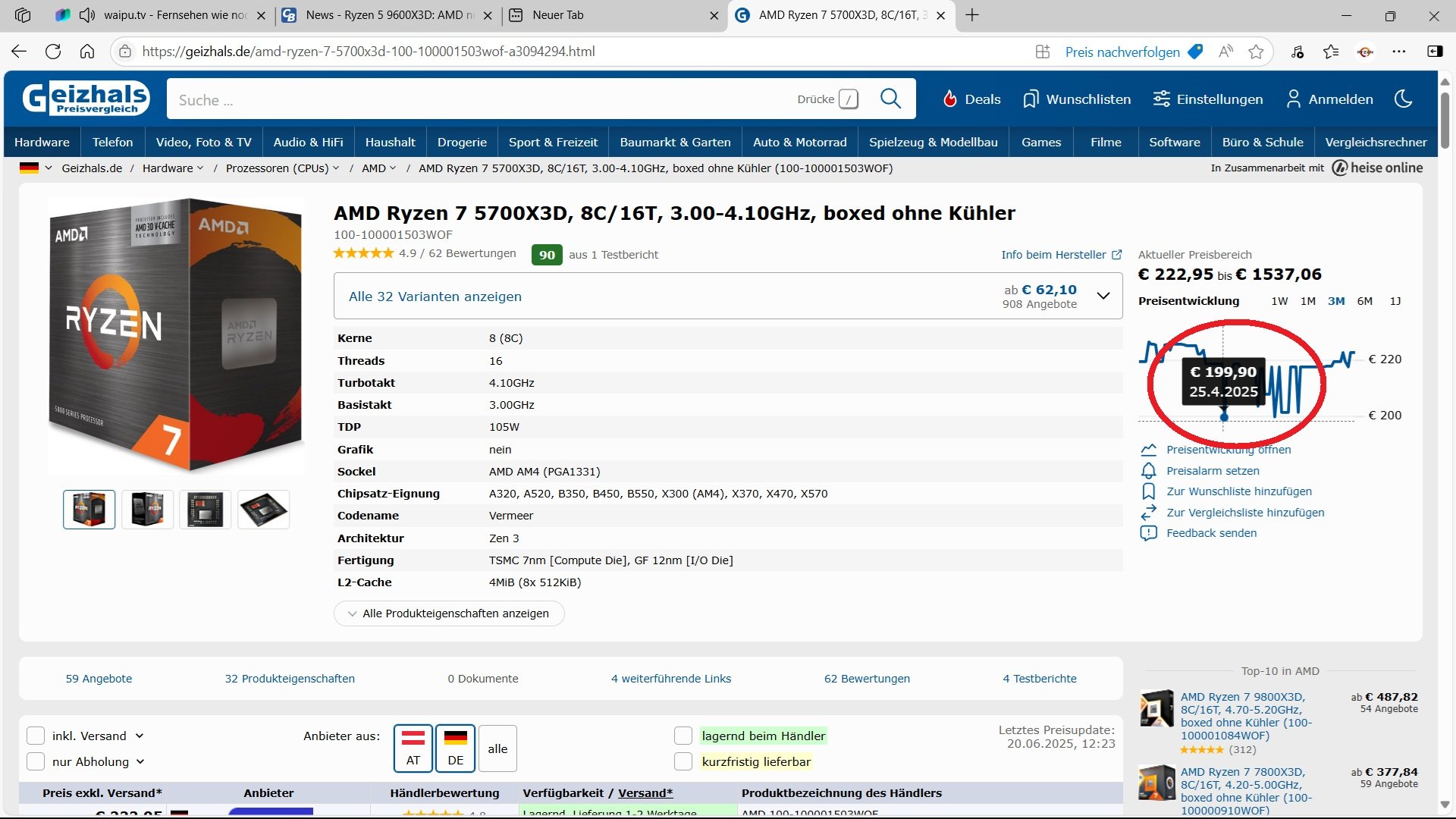Select 1W price history range
The width and height of the screenshot is (1456, 819).
tap(1279, 301)
